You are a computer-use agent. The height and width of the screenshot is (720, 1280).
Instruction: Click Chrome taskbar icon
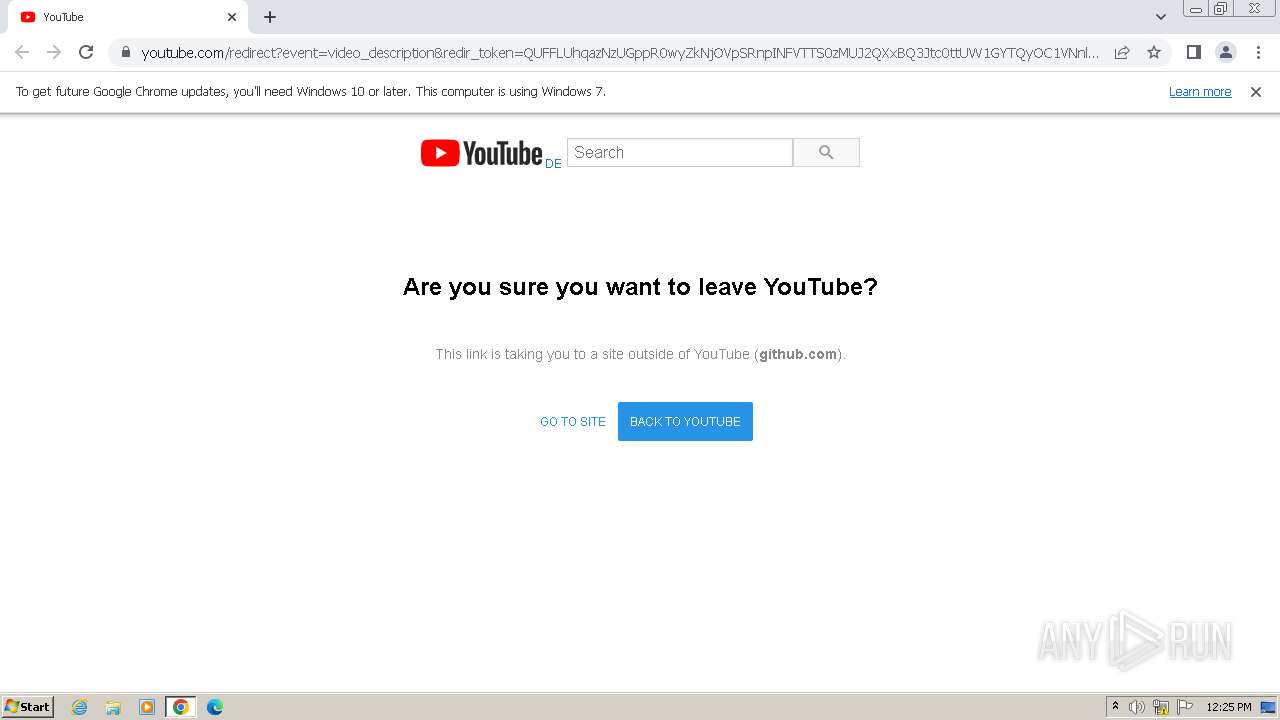(x=181, y=707)
